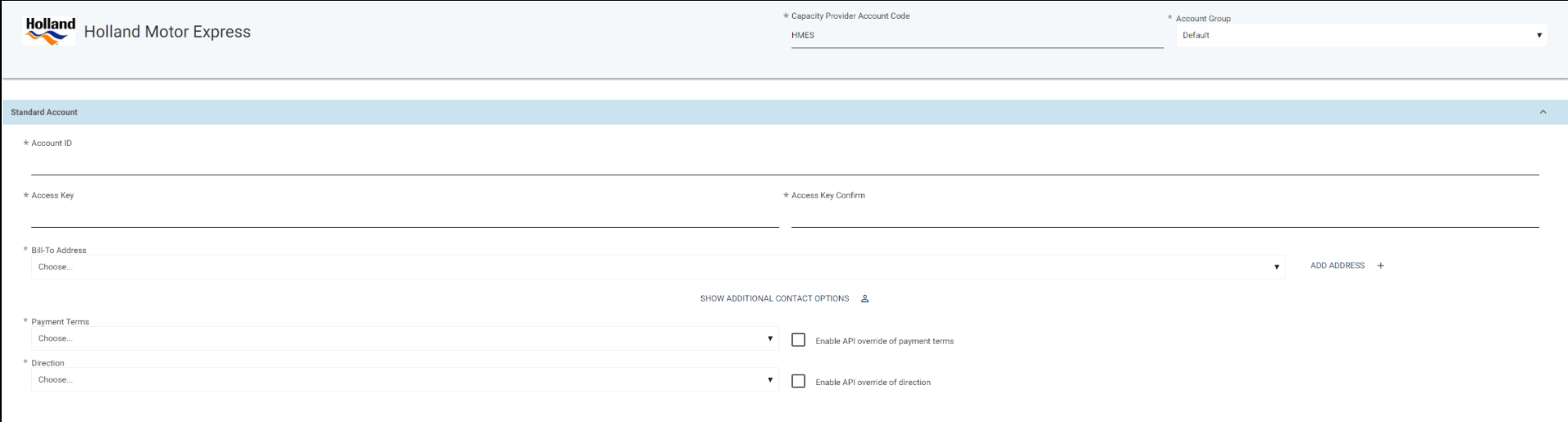Collapse the Standard Account section chevron
This screenshot has height=422, width=1568.
[1543, 112]
